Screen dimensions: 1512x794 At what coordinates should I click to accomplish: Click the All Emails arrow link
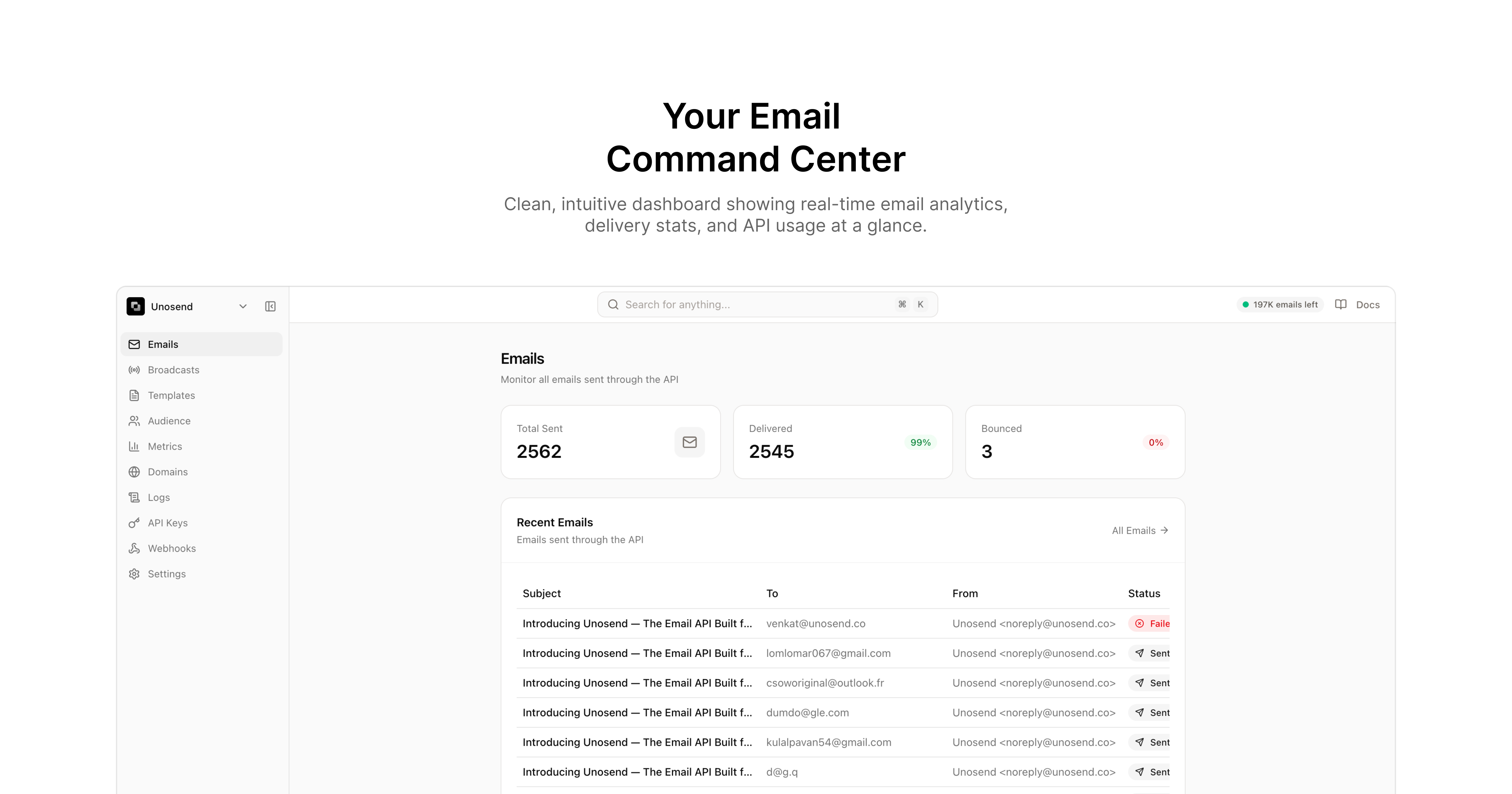(1140, 530)
